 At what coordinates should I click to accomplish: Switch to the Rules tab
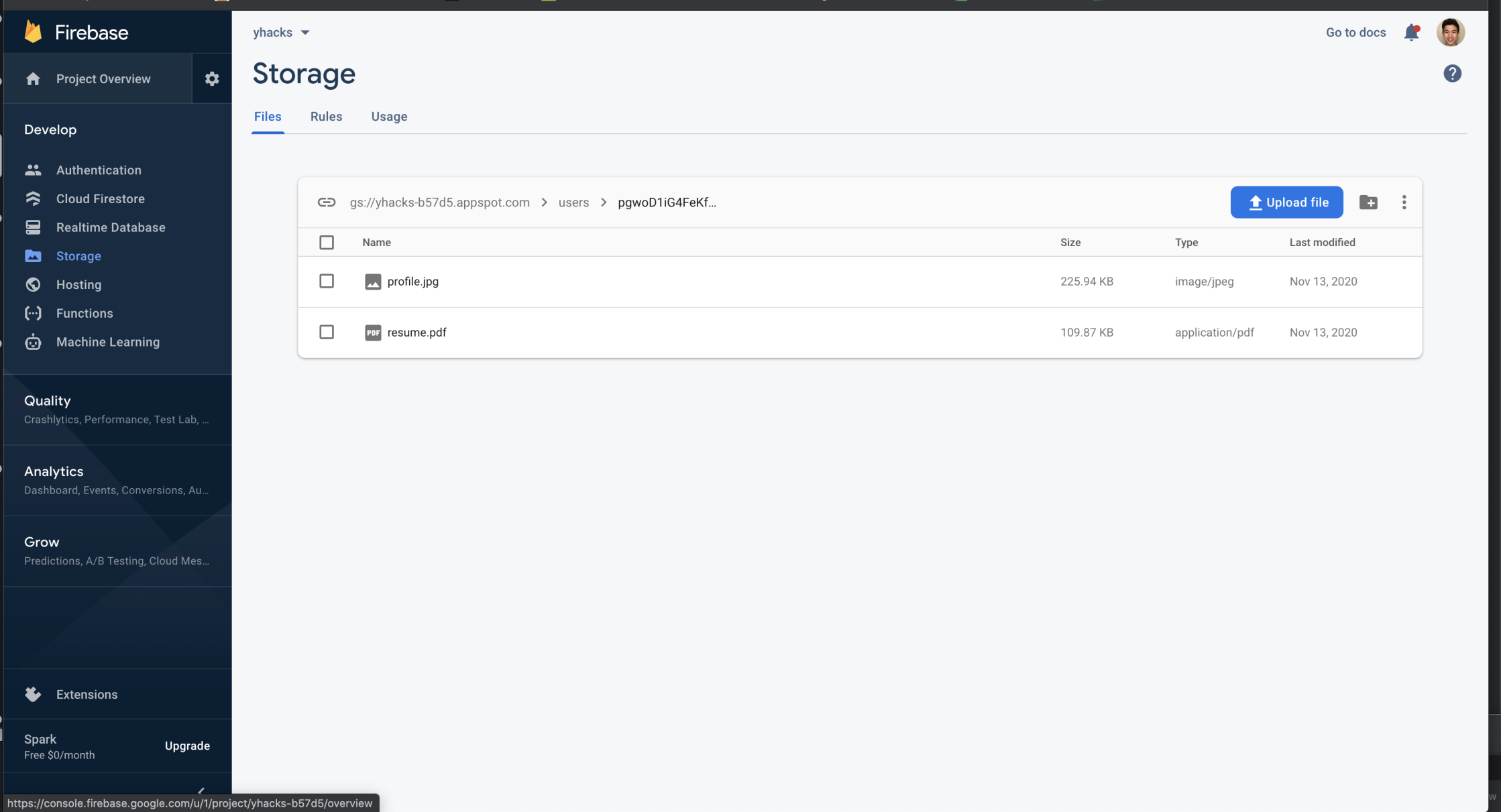pyautogui.click(x=326, y=117)
